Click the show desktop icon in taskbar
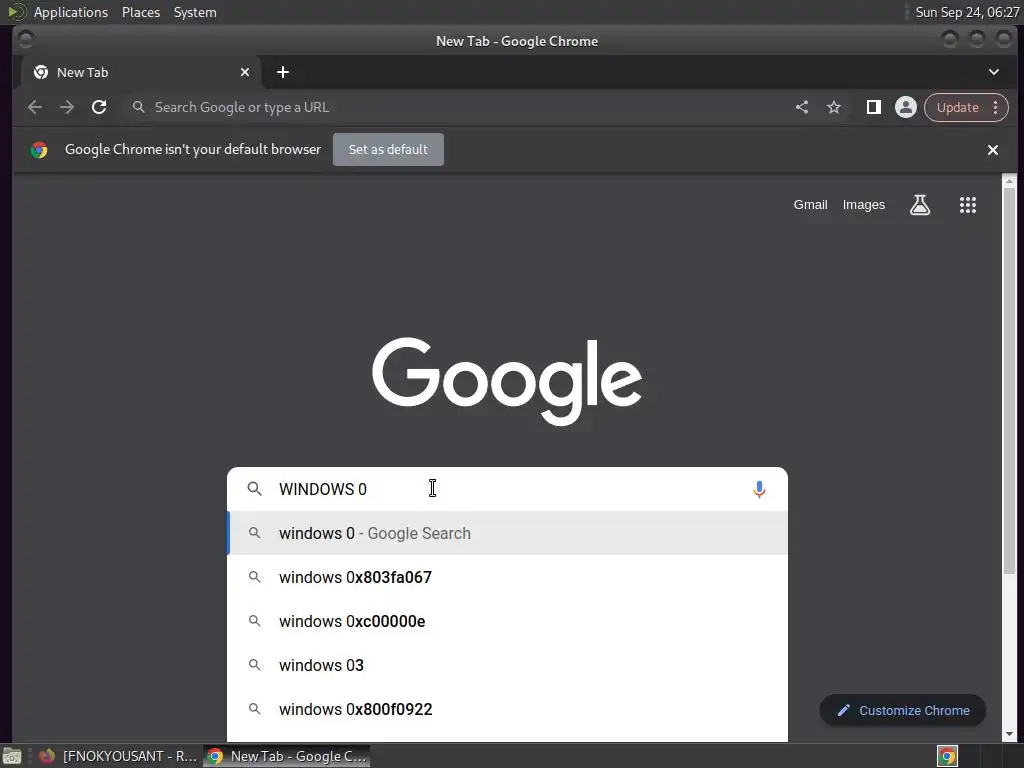Image resolution: width=1024 pixels, height=768 pixels. (x=12, y=756)
